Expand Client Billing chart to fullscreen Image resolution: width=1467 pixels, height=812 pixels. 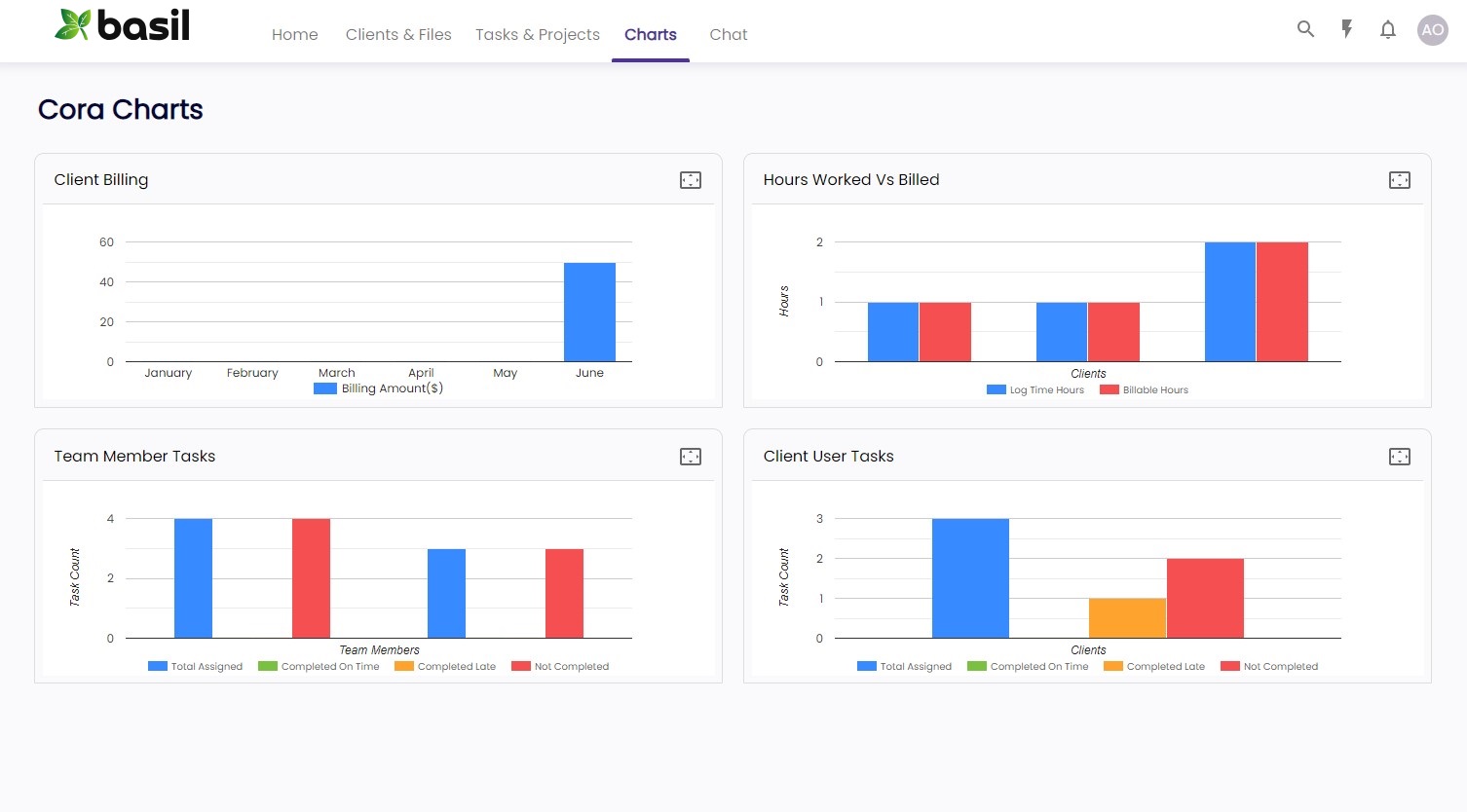pyautogui.click(x=691, y=180)
